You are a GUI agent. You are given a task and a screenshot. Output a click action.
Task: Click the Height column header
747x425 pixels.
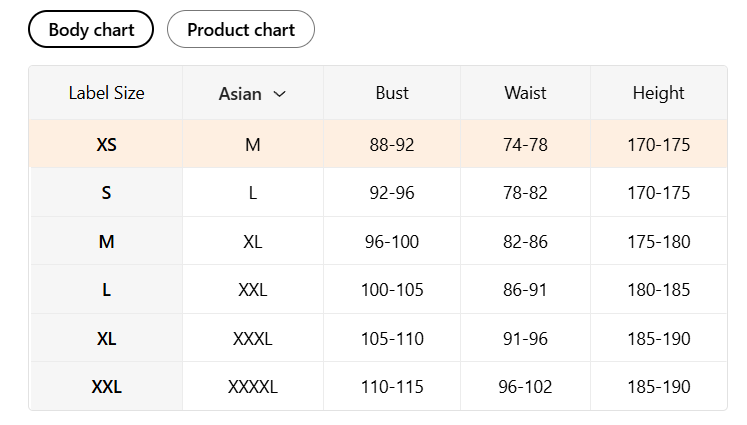[659, 93]
